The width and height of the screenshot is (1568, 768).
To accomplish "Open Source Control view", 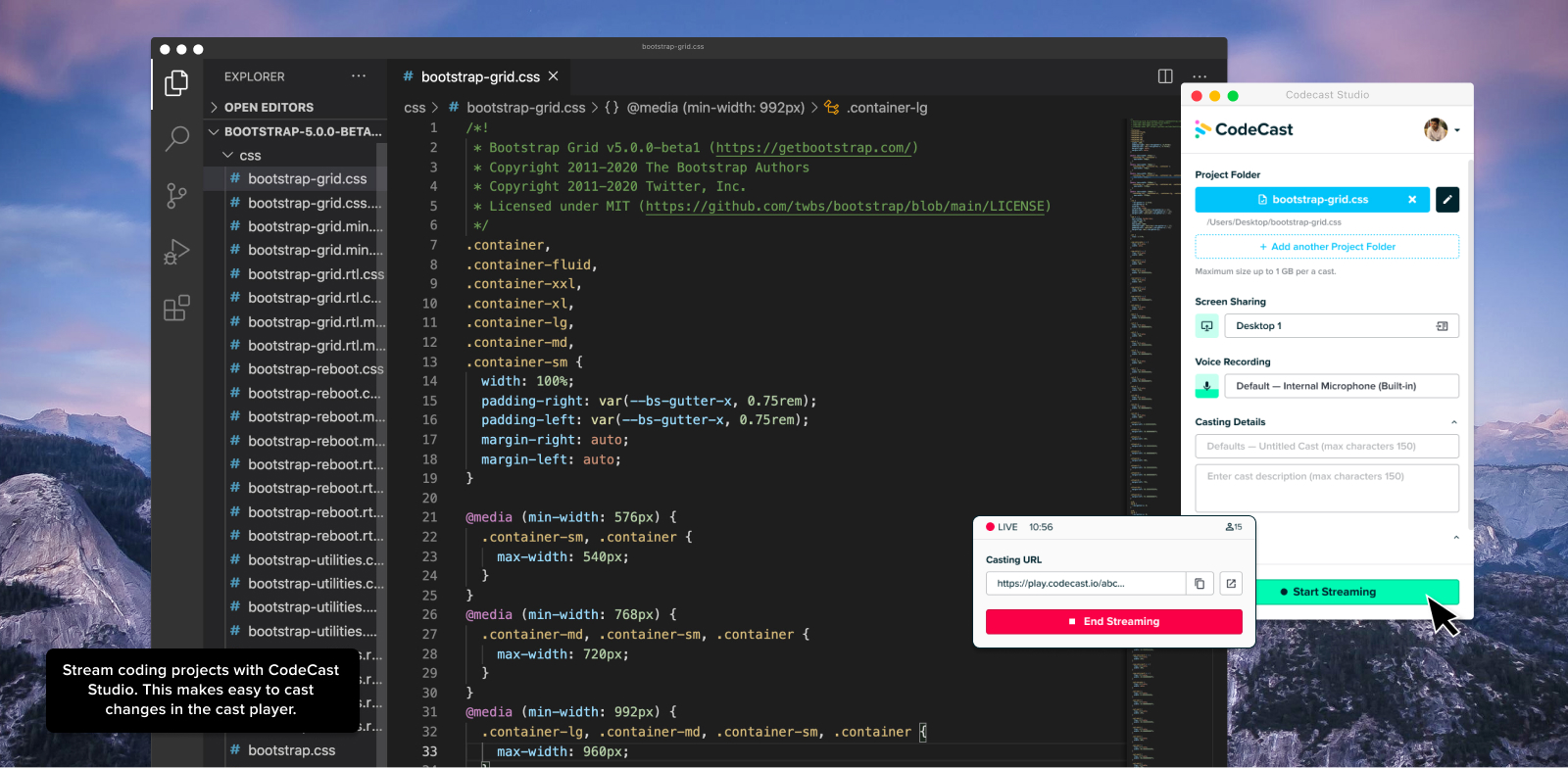I will [176, 196].
